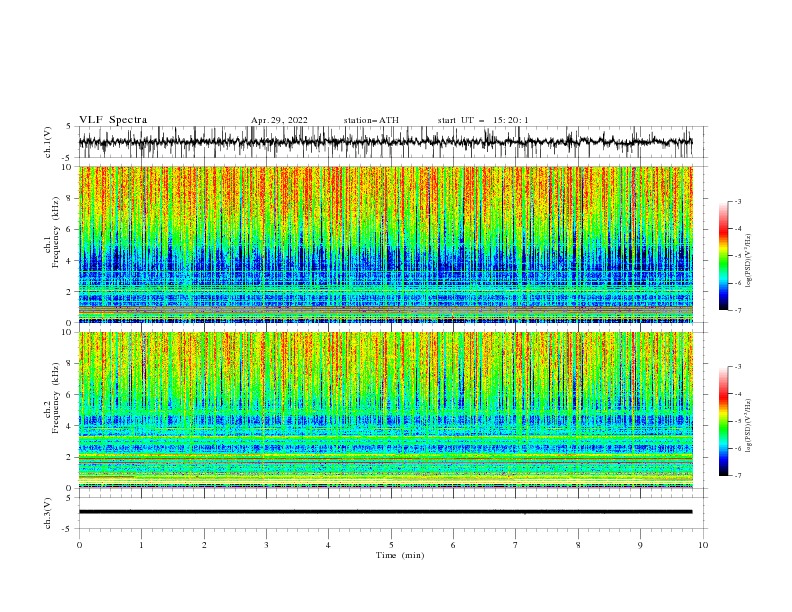This screenshot has height=612, width=792.
Task: Click inside the ch.1 spectrogram panel
Action: click(385, 244)
